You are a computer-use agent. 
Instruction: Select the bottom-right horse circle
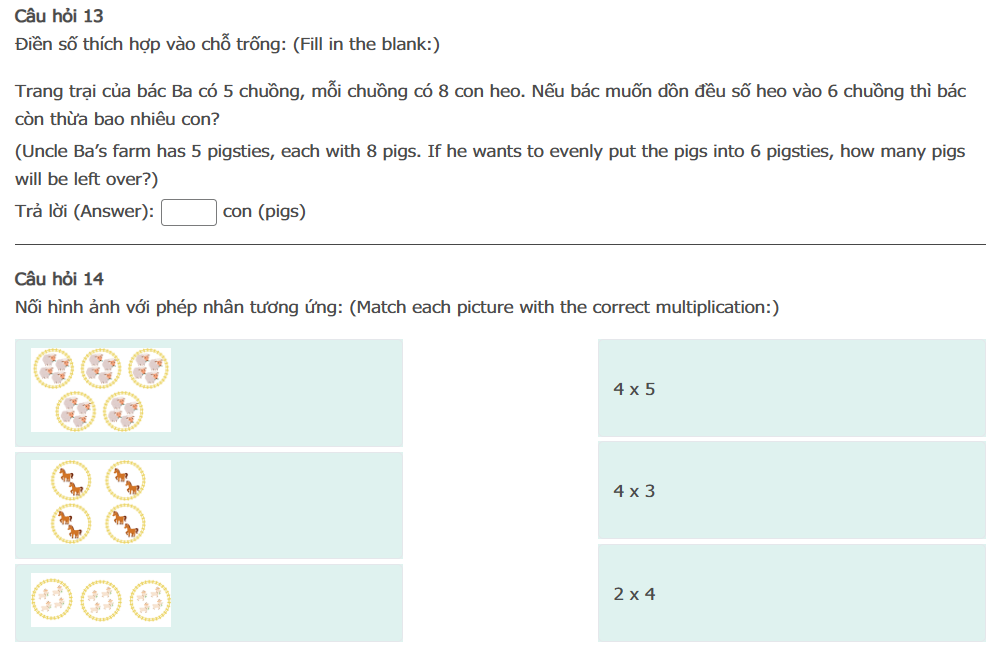[x=126, y=523]
